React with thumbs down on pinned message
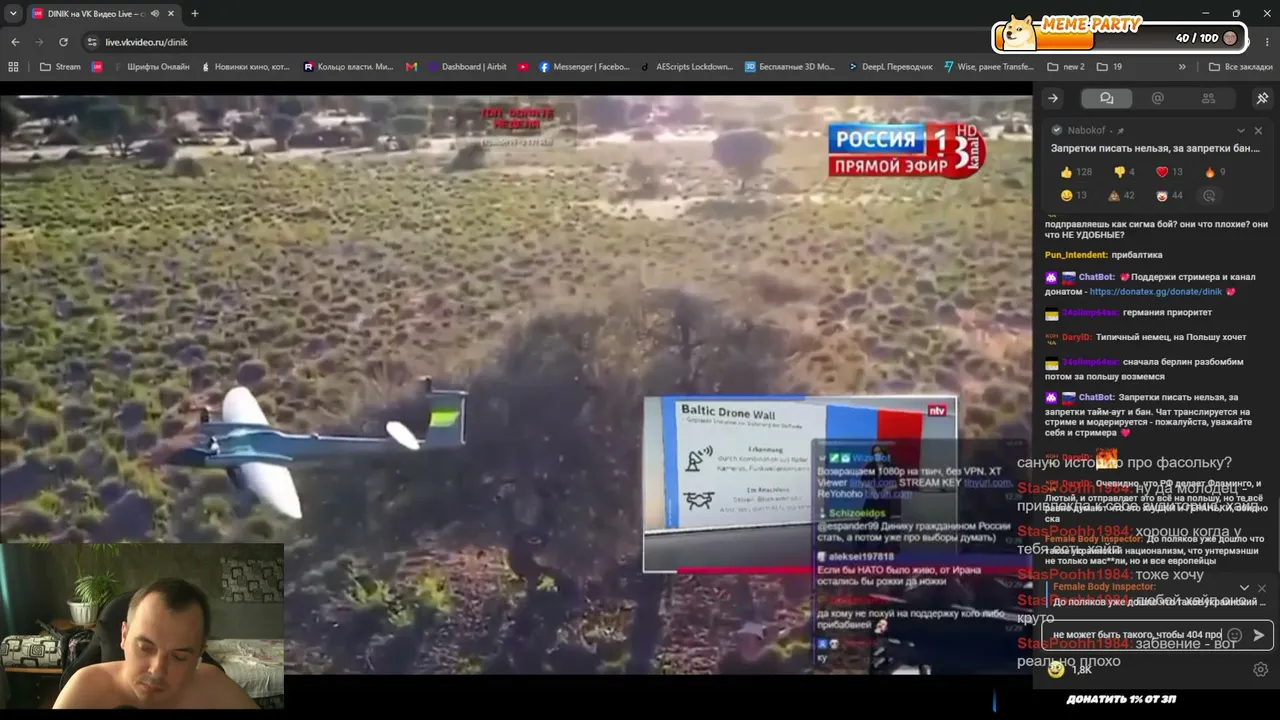 (1125, 172)
